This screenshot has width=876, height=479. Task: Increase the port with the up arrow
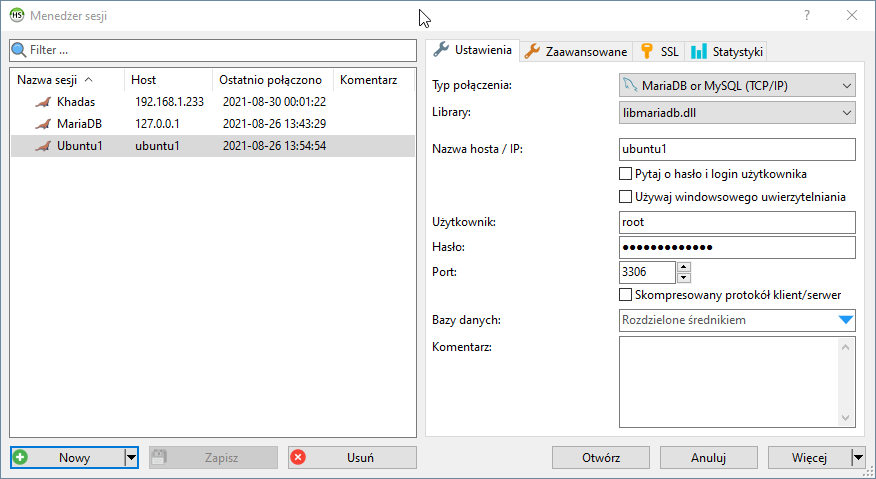(684, 266)
